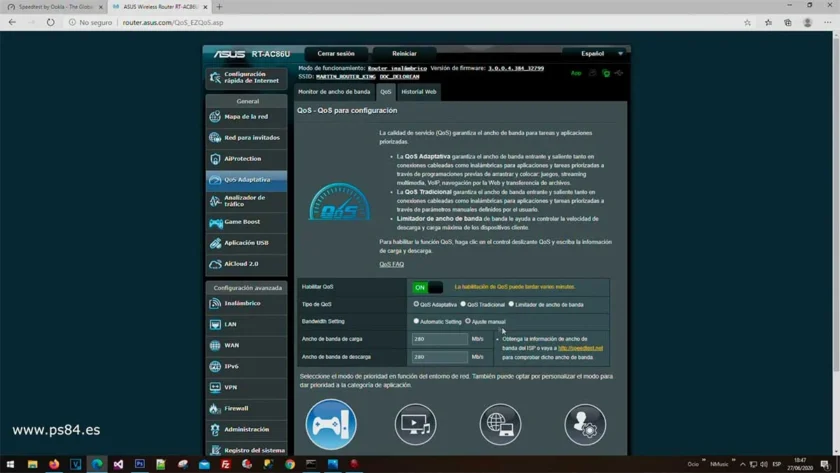
Task: Select Automatic Setting radio button
Action: tap(416, 321)
